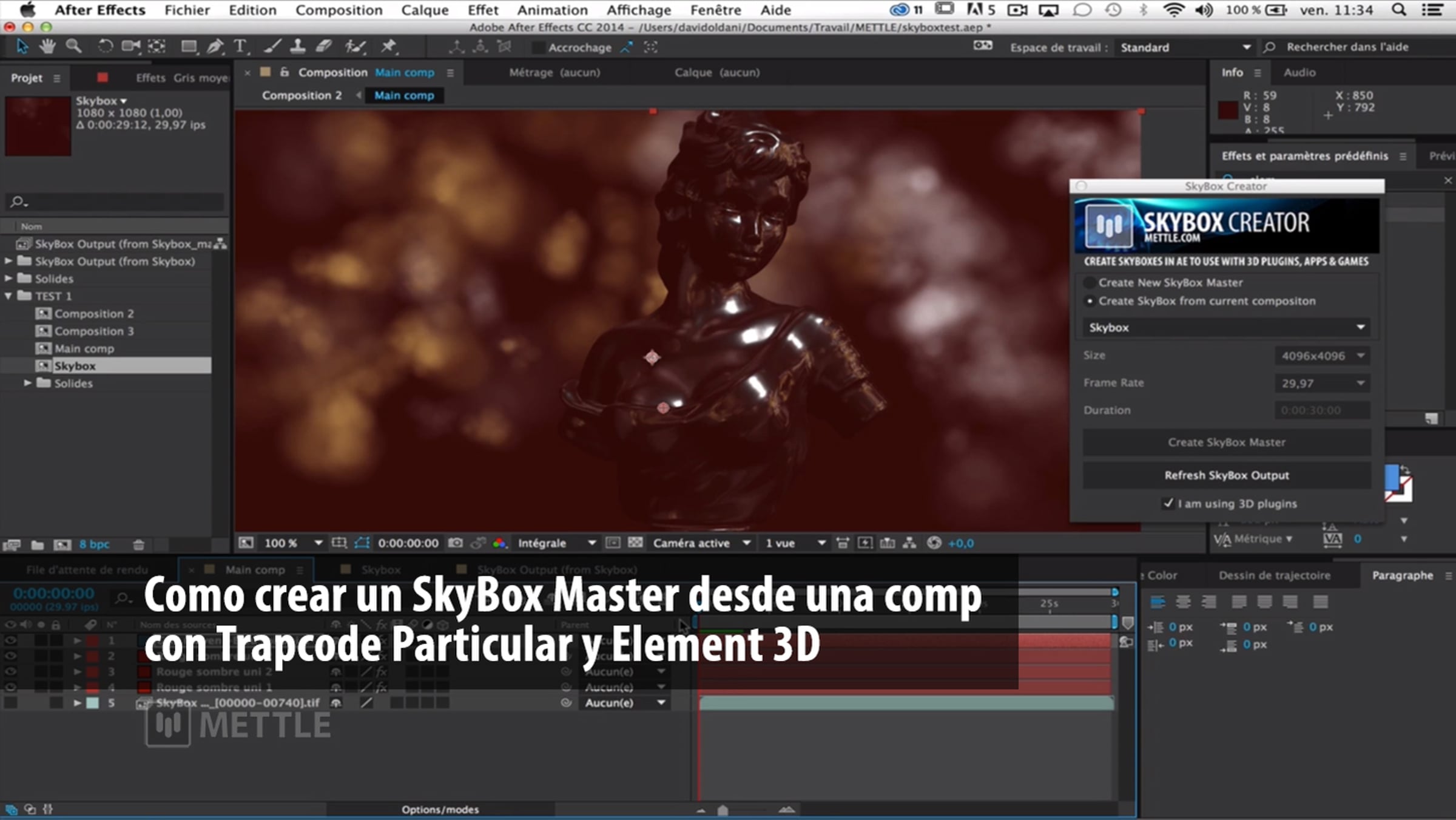Select the Hand tool
The image size is (1456, 820).
click(x=47, y=47)
